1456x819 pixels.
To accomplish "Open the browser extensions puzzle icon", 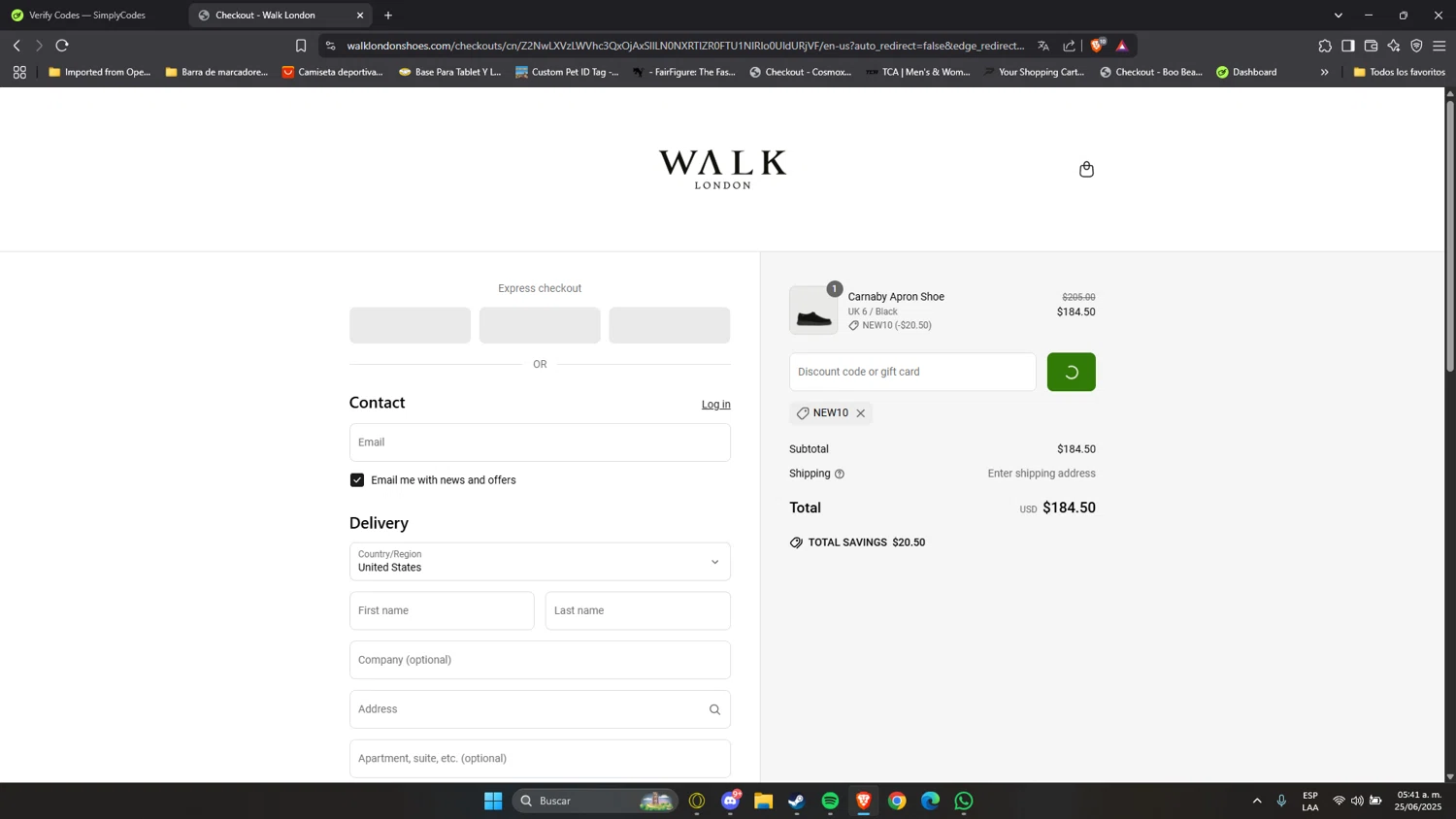I will 1325,46.
